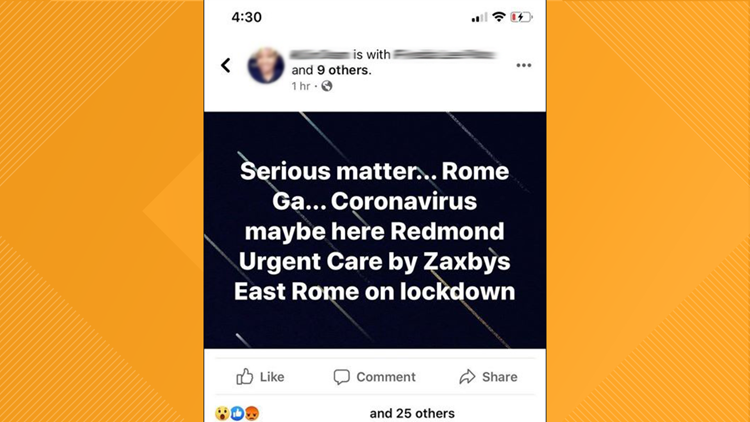Tap the Share arrow icon

click(467, 377)
